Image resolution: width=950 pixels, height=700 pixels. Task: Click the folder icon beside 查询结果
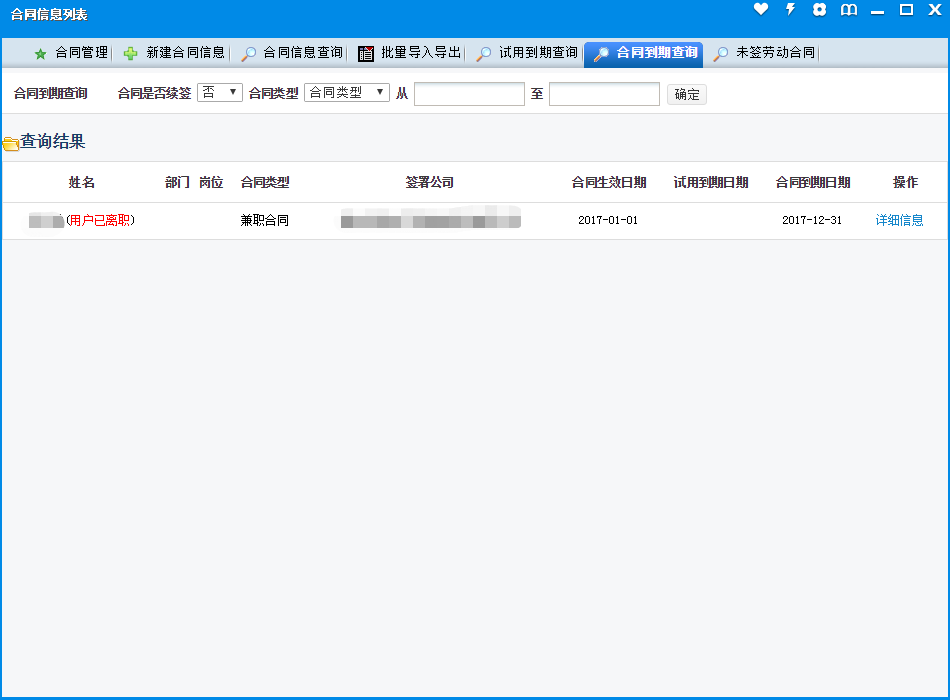coord(11,143)
